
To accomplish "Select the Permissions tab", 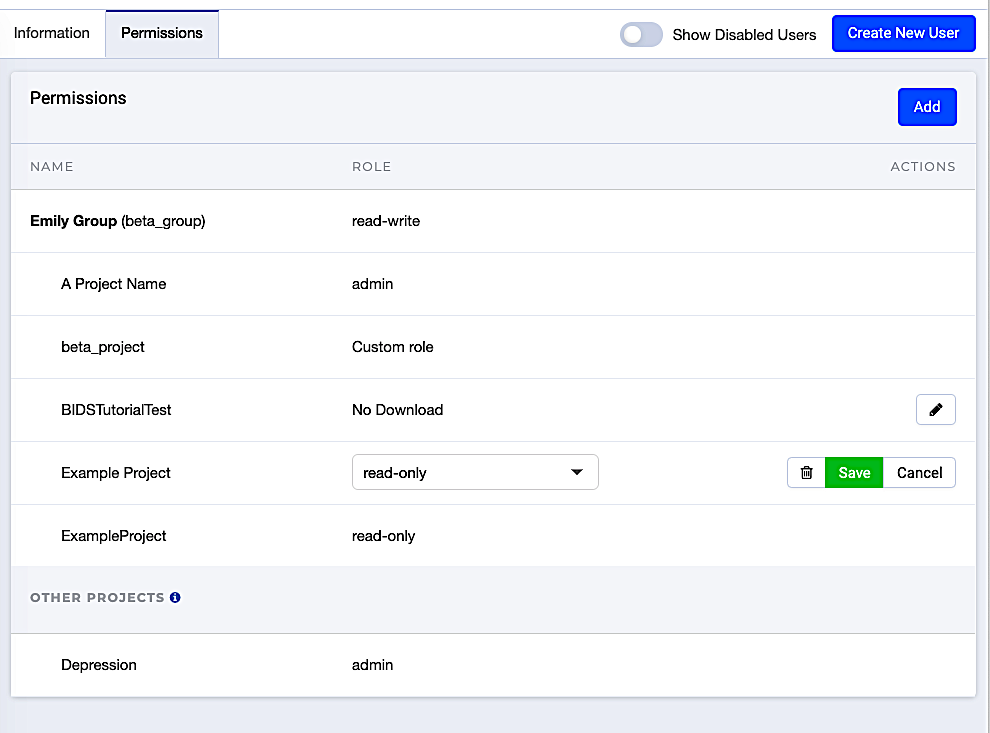I will tap(162, 33).
